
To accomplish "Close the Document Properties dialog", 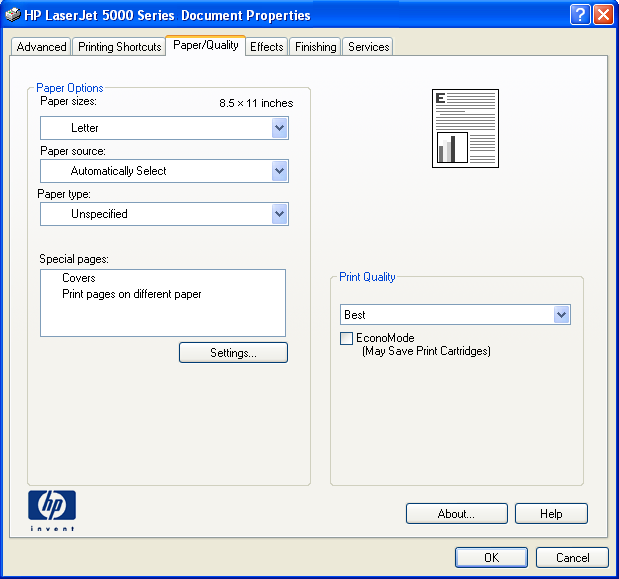I will 603,15.
